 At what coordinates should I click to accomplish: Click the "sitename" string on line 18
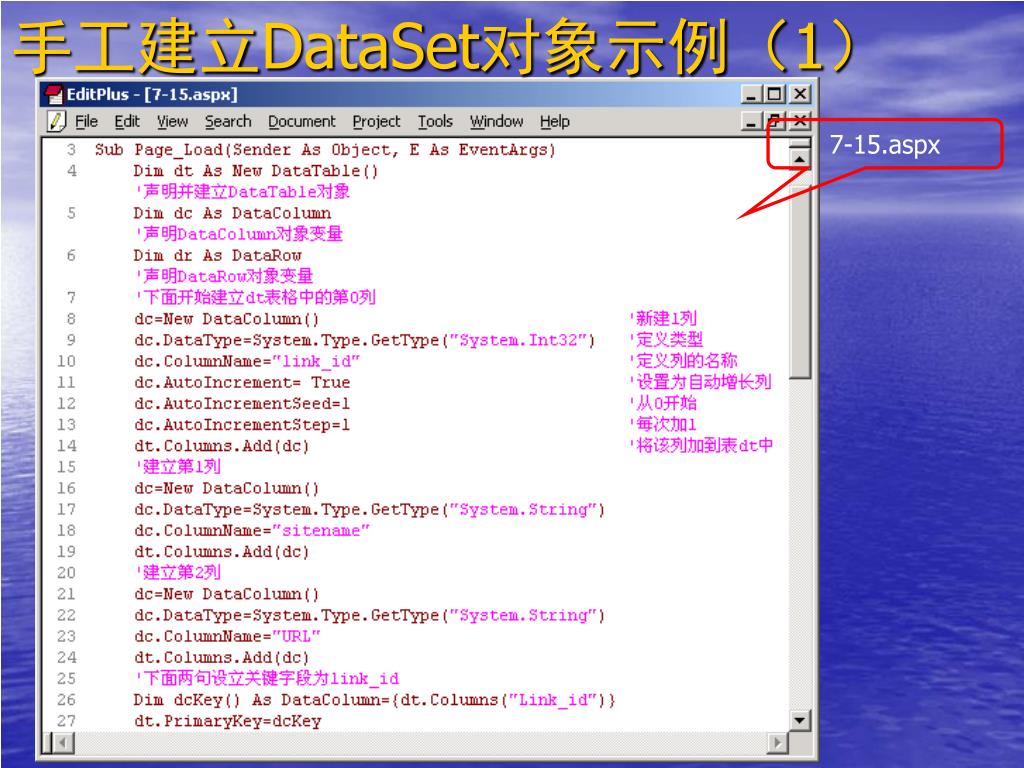[321, 530]
